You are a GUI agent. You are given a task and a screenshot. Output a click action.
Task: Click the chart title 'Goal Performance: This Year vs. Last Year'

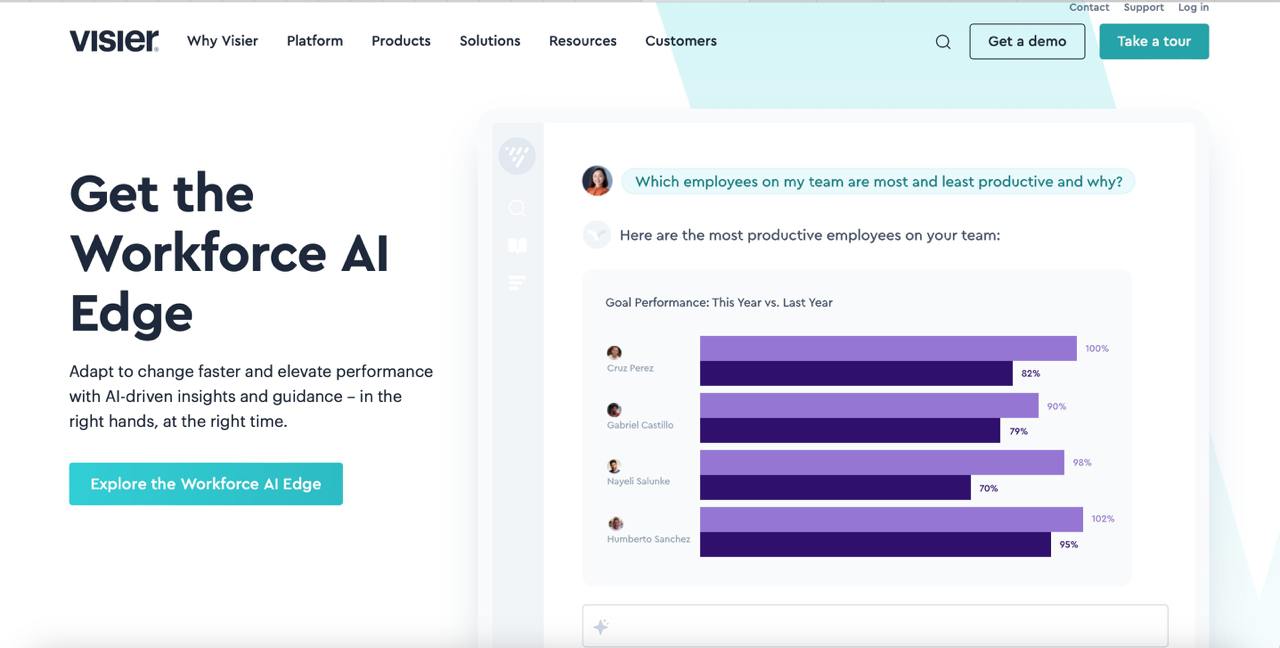pyautogui.click(x=719, y=302)
